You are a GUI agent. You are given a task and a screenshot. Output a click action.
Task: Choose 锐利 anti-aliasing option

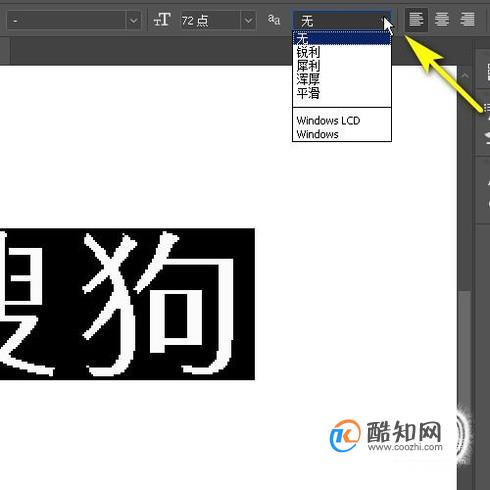(x=308, y=52)
